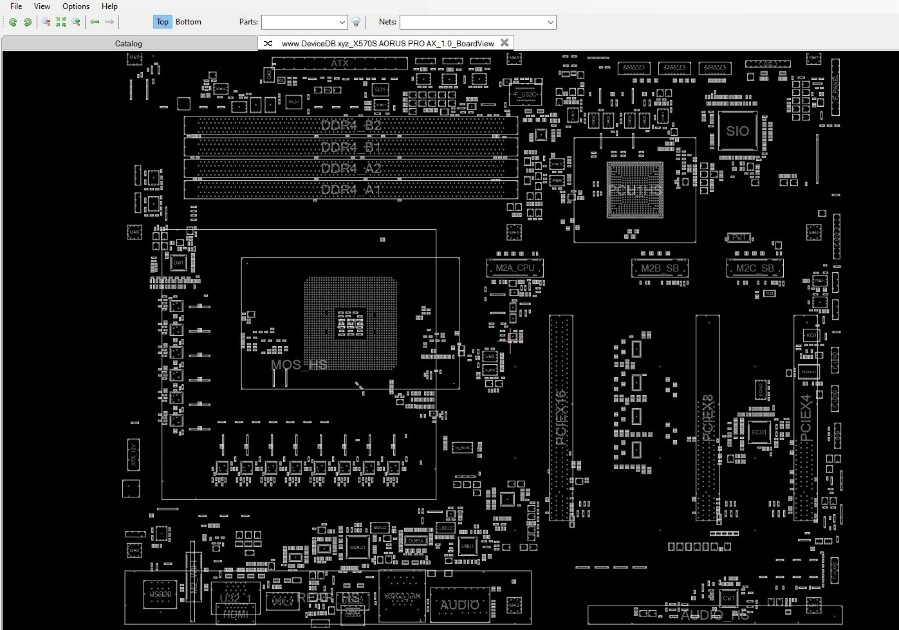Select the ATX connector on board
Screen dimensions: 899x630
point(339,63)
